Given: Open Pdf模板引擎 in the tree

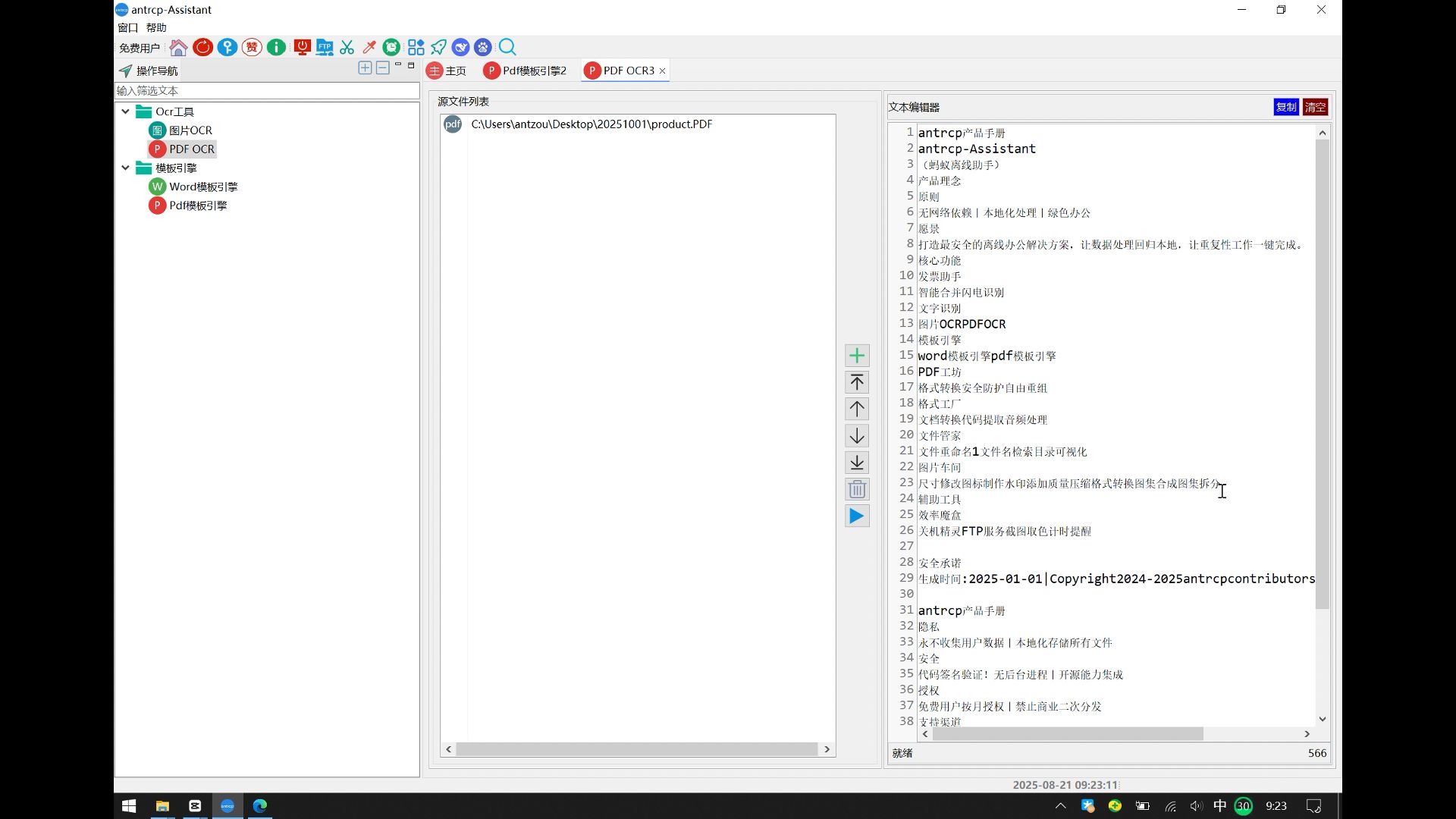Looking at the screenshot, I should pyautogui.click(x=188, y=206).
